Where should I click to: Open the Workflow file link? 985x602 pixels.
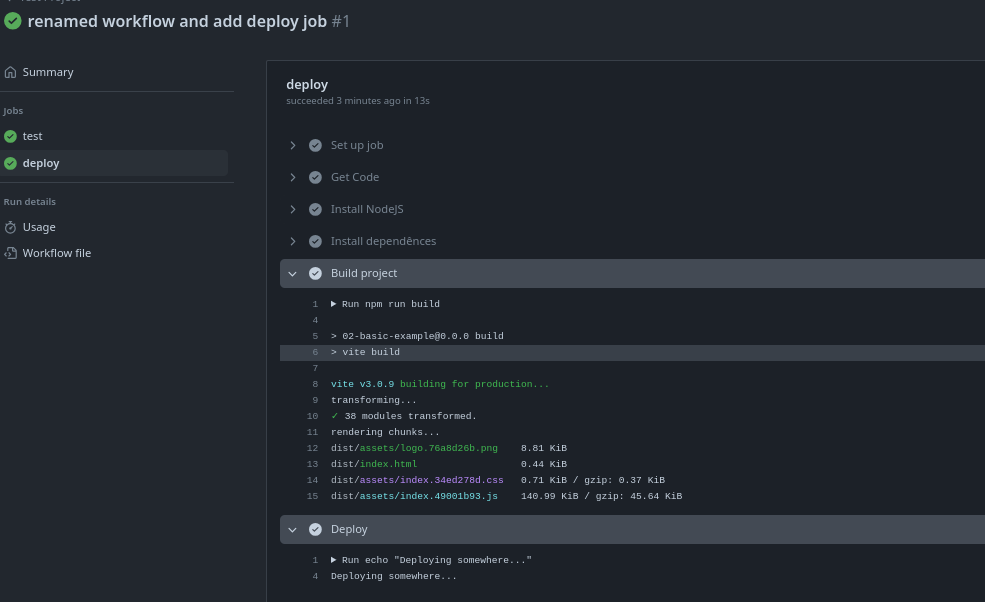(x=57, y=253)
